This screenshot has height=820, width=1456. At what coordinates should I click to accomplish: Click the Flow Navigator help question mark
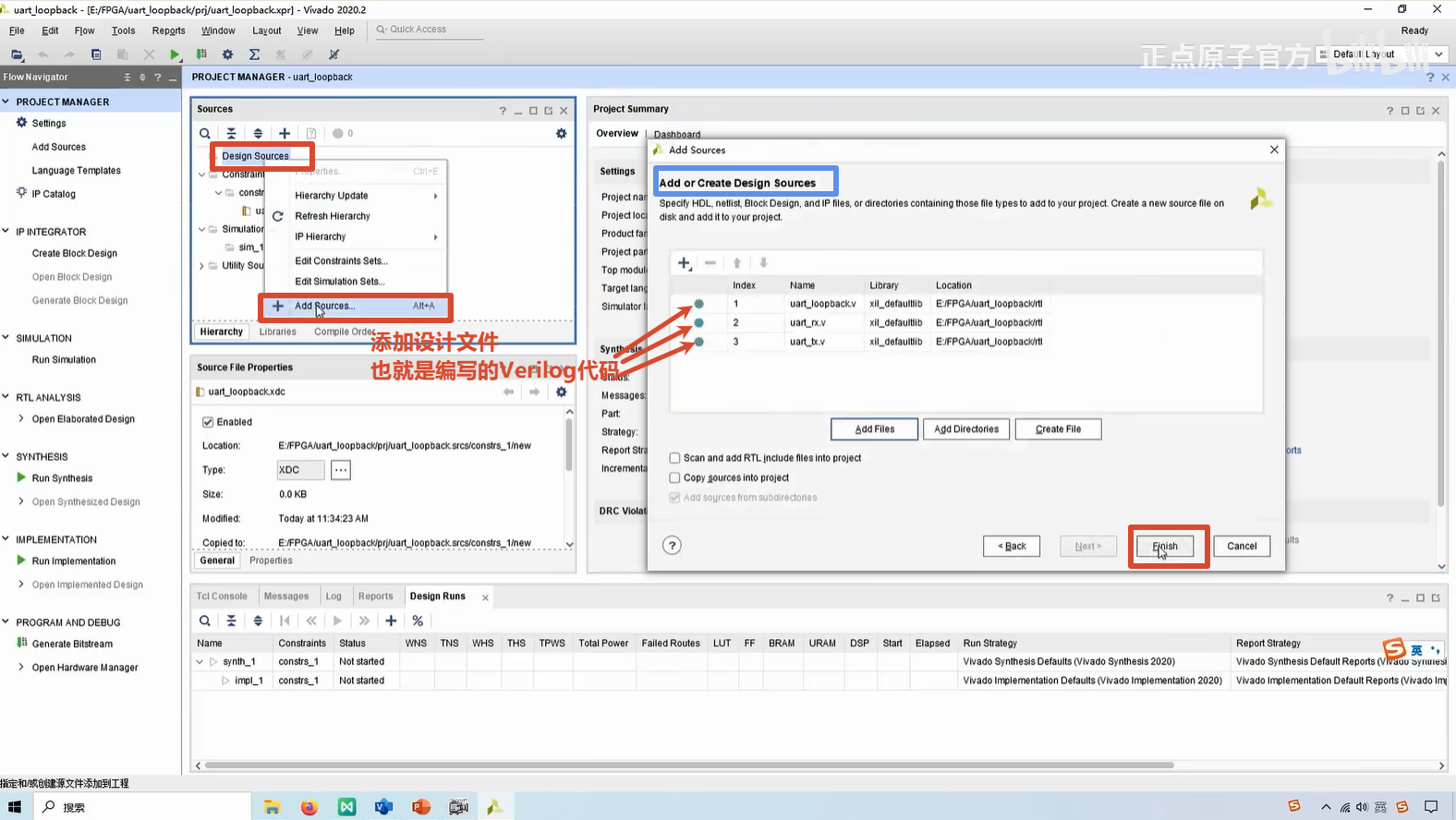click(x=157, y=78)
